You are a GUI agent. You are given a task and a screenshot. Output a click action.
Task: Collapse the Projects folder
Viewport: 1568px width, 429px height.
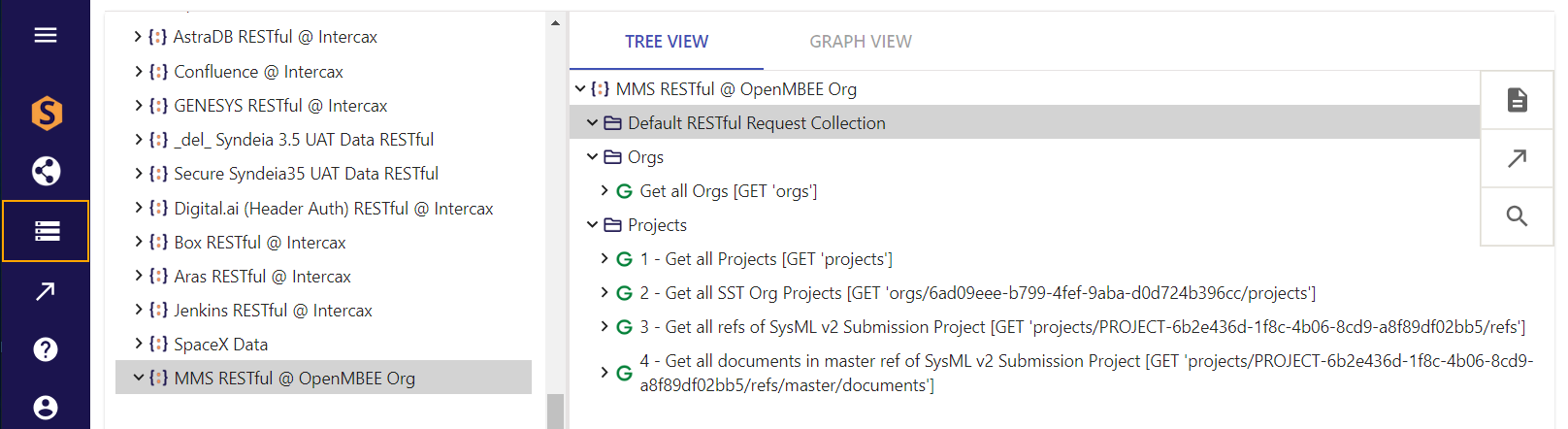point(592,225)
